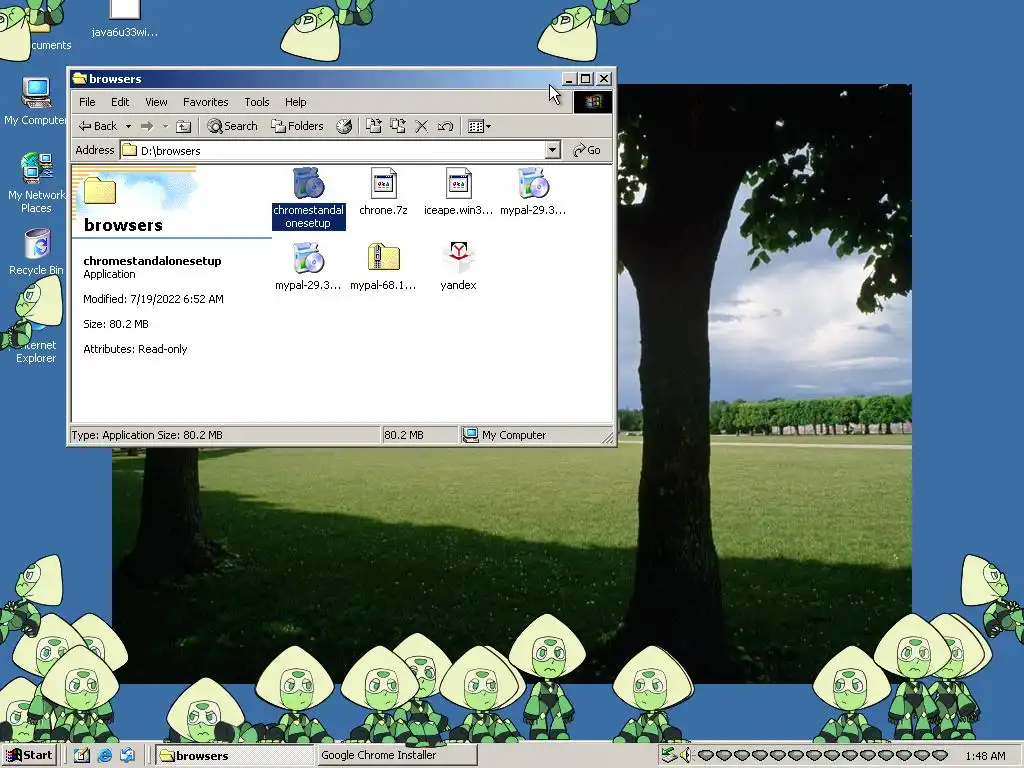Select My Computer desktop icon
1024x768 pixels.
point(35,101)
